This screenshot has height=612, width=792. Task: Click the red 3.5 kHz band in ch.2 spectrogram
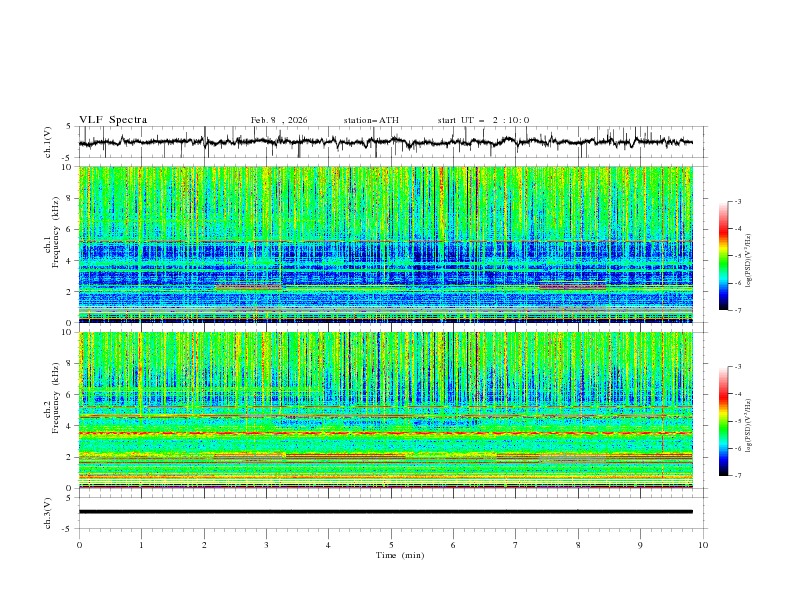[x=385, y=433]
